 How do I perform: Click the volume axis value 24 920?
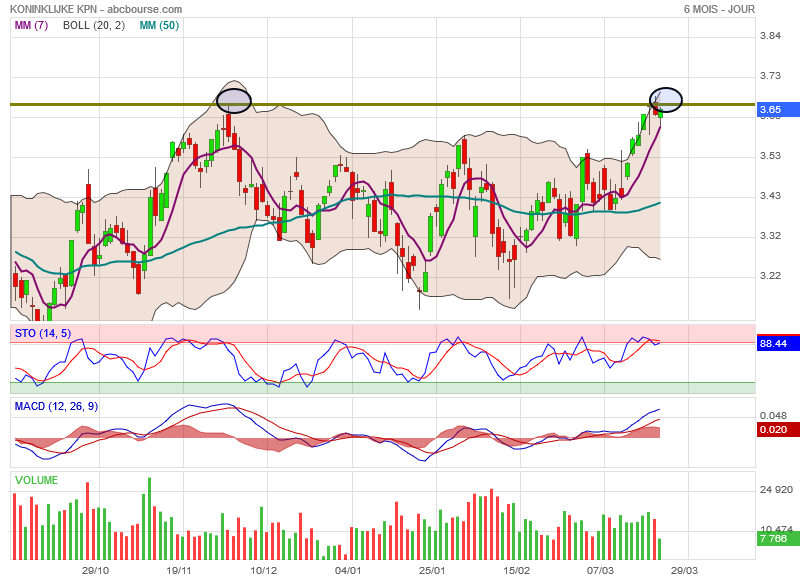tap(776, 490)
